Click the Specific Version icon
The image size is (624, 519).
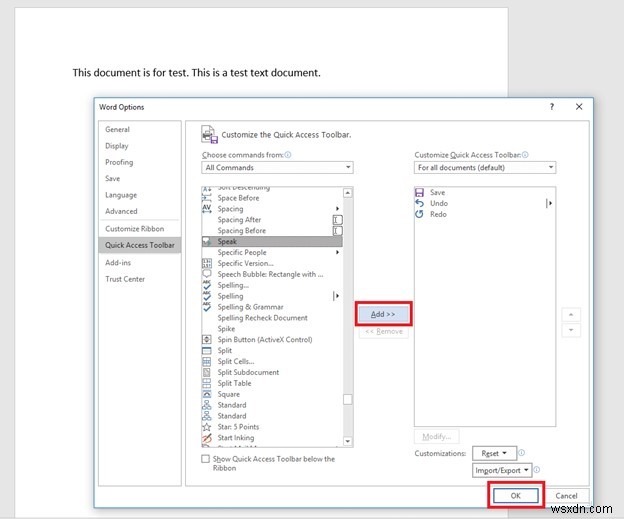pos(207,263)
